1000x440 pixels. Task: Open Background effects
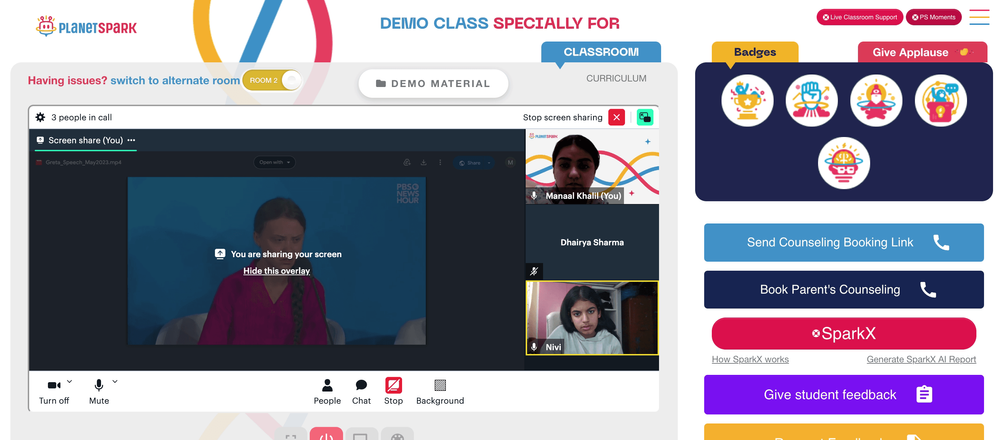pyautogui.click(x=440, y=392)
